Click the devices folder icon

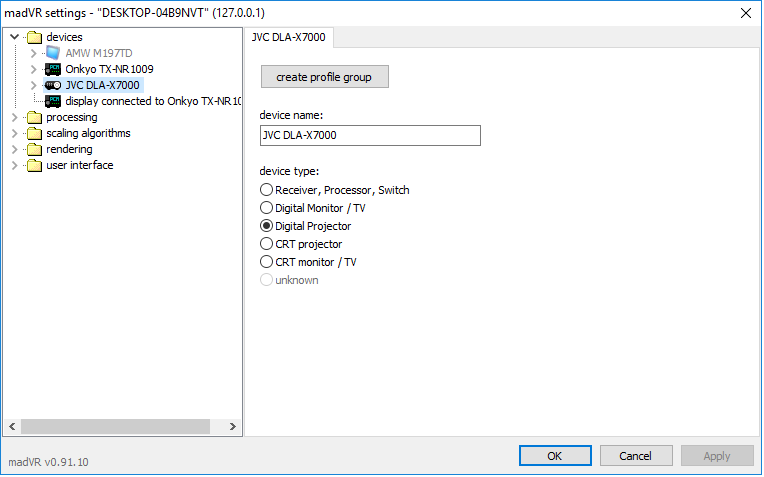point(34,37)
